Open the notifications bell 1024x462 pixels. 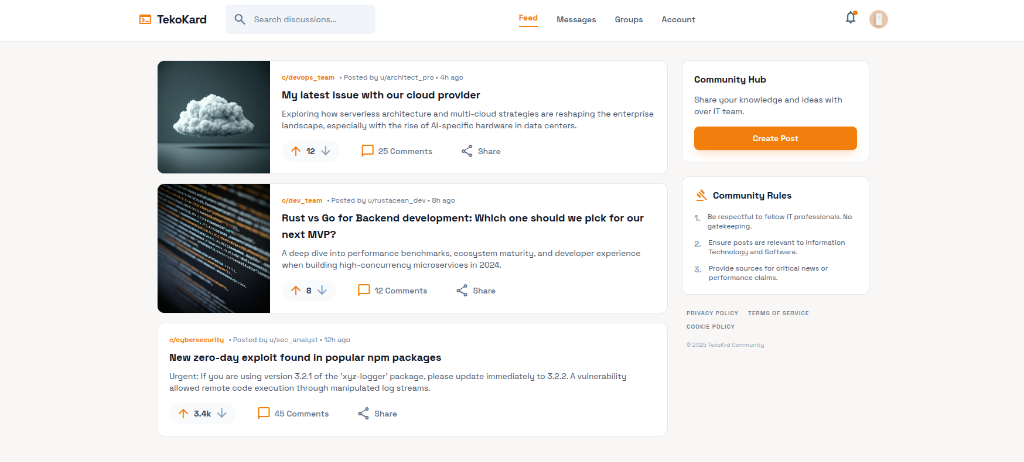pyautogui.click(x=851, y=18)
